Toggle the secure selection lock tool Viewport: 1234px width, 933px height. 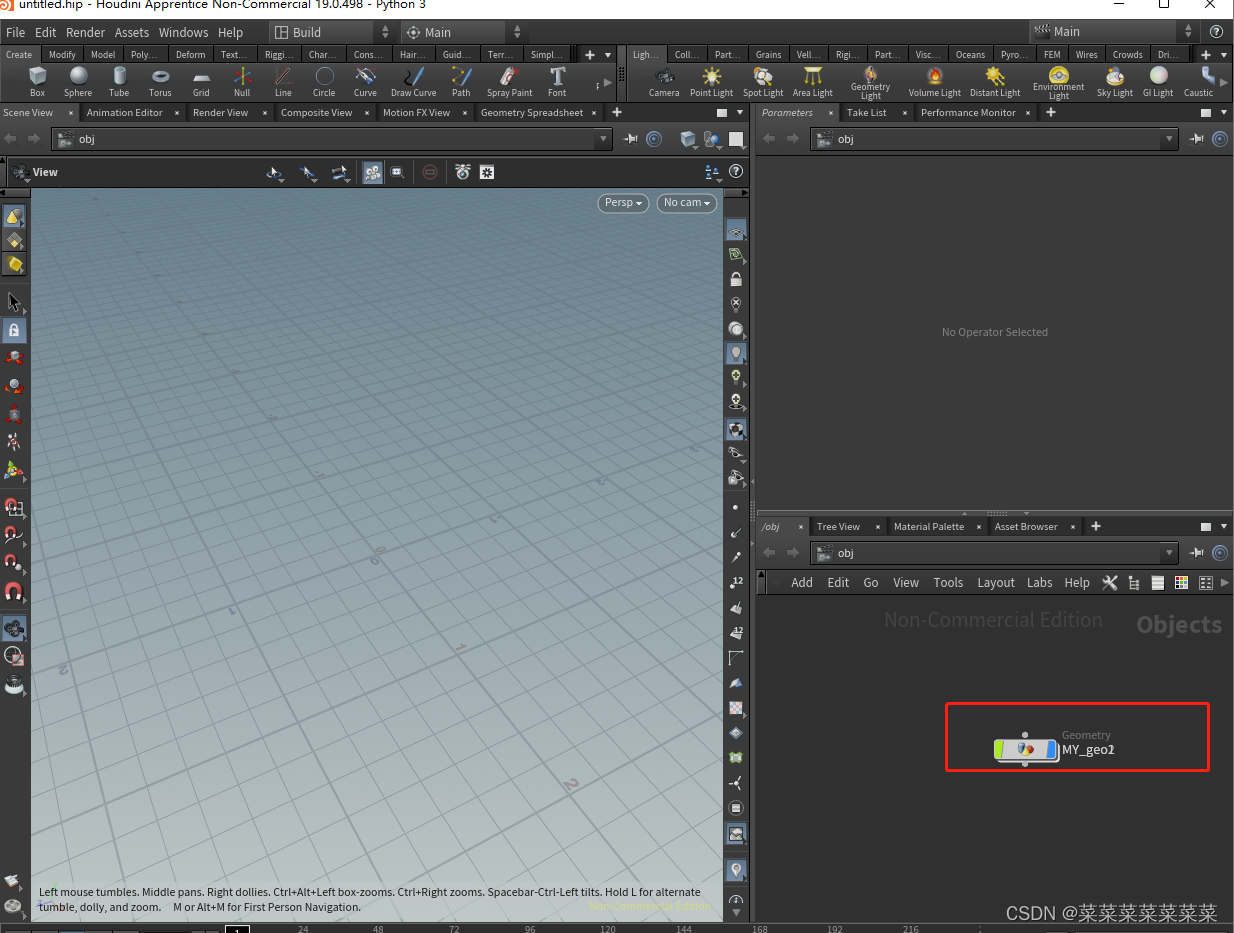pyautogui.click(x=14, y=329)
